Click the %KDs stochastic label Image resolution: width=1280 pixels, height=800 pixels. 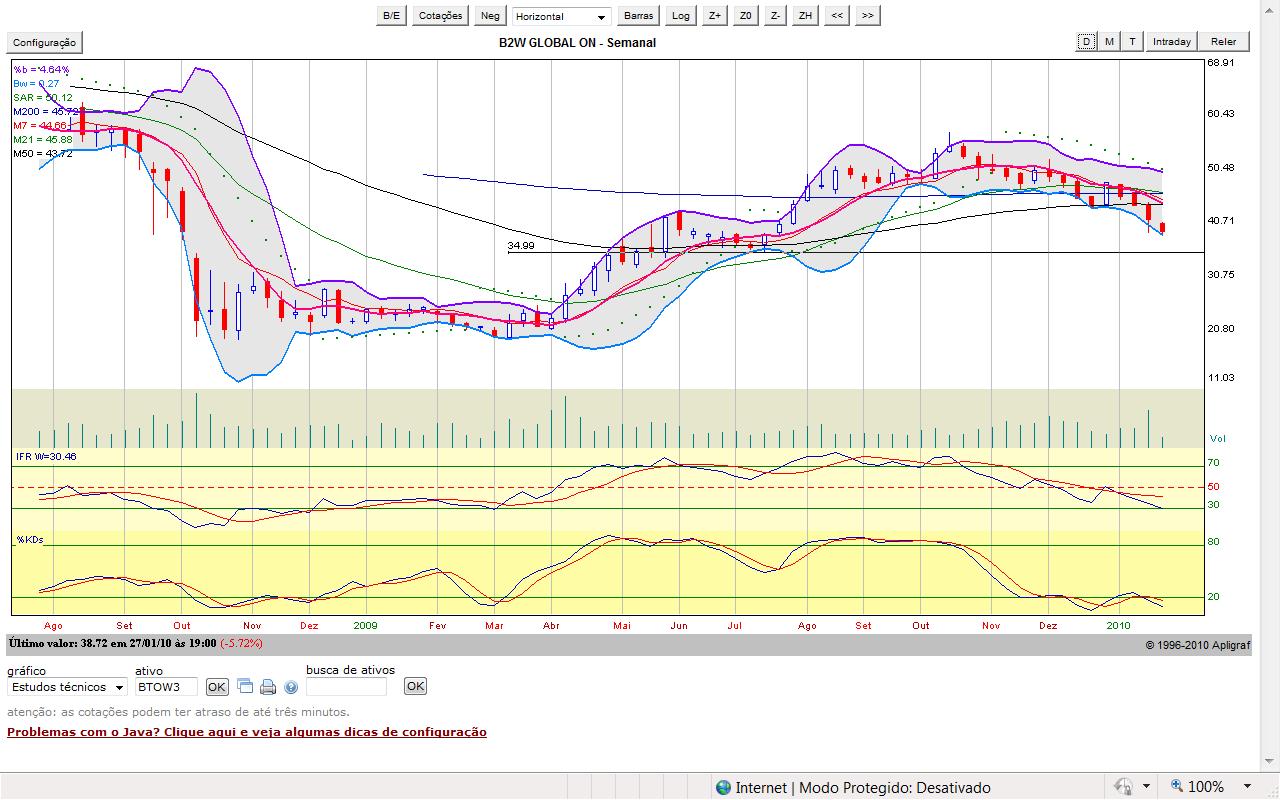[30, 540]
